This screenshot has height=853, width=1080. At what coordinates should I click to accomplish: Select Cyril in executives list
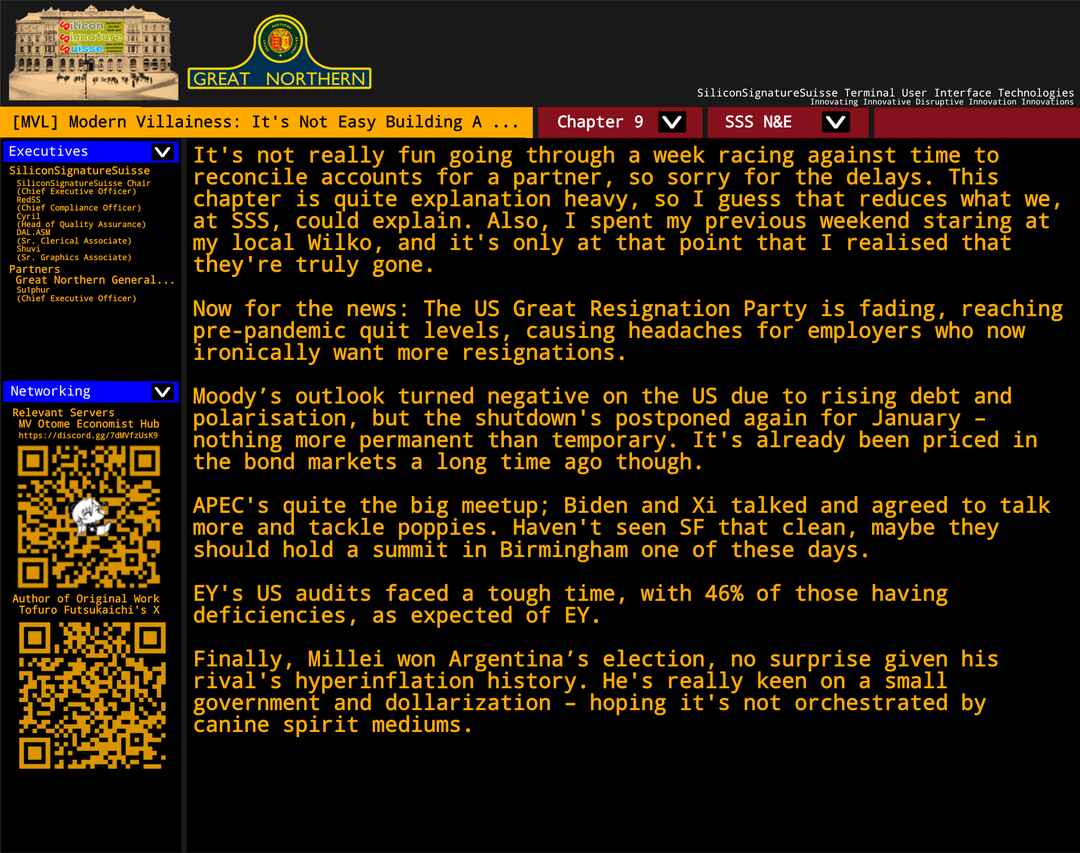tap(28, 216)
